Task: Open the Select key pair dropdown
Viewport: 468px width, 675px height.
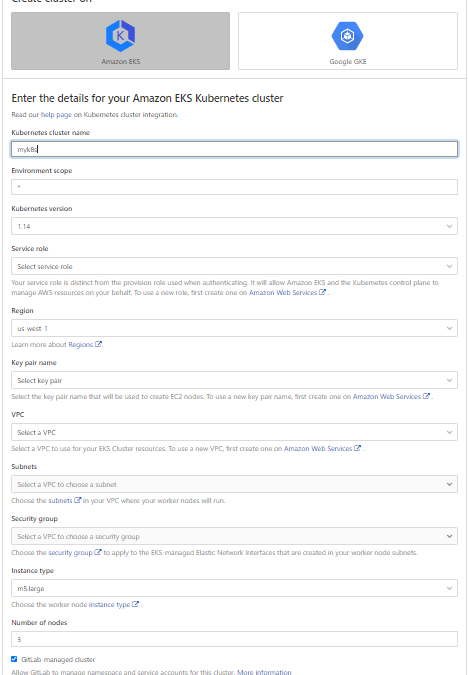Action: [x=234, y=381]
